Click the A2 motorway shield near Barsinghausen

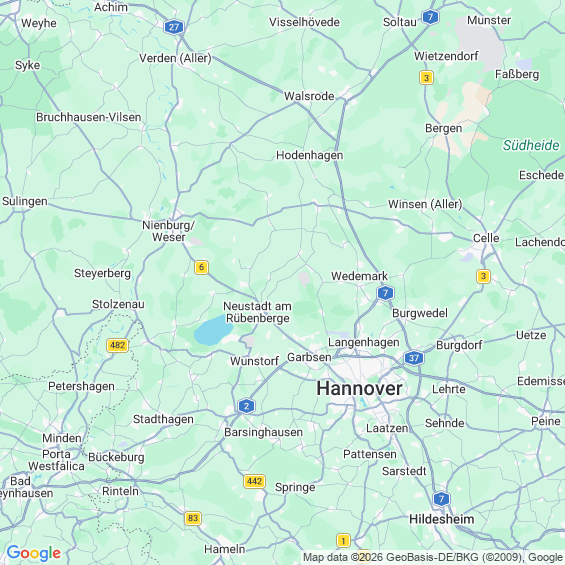coord(246,406)
